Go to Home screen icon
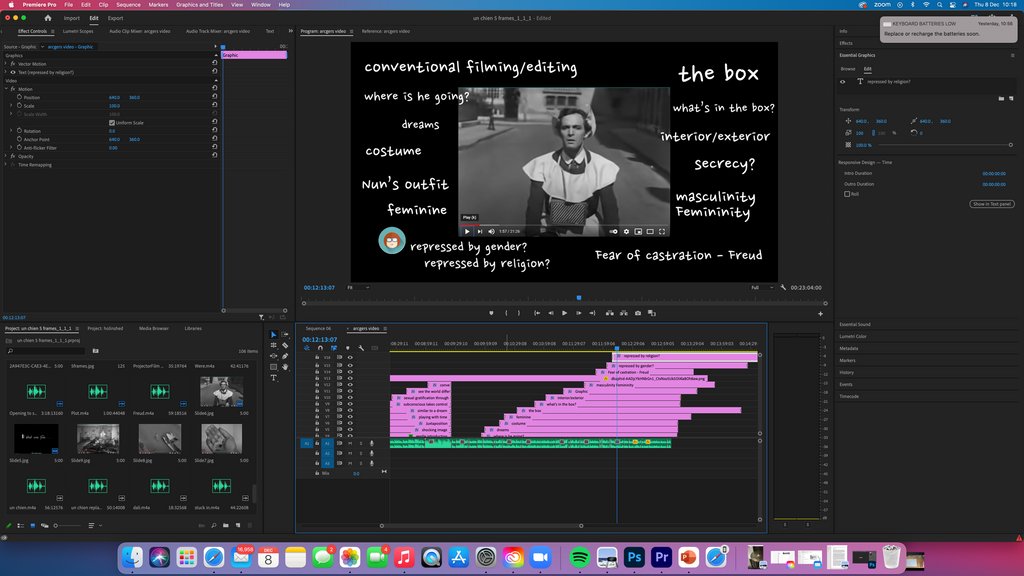This screenshot has height=576, width=1024. pos(48,18)
